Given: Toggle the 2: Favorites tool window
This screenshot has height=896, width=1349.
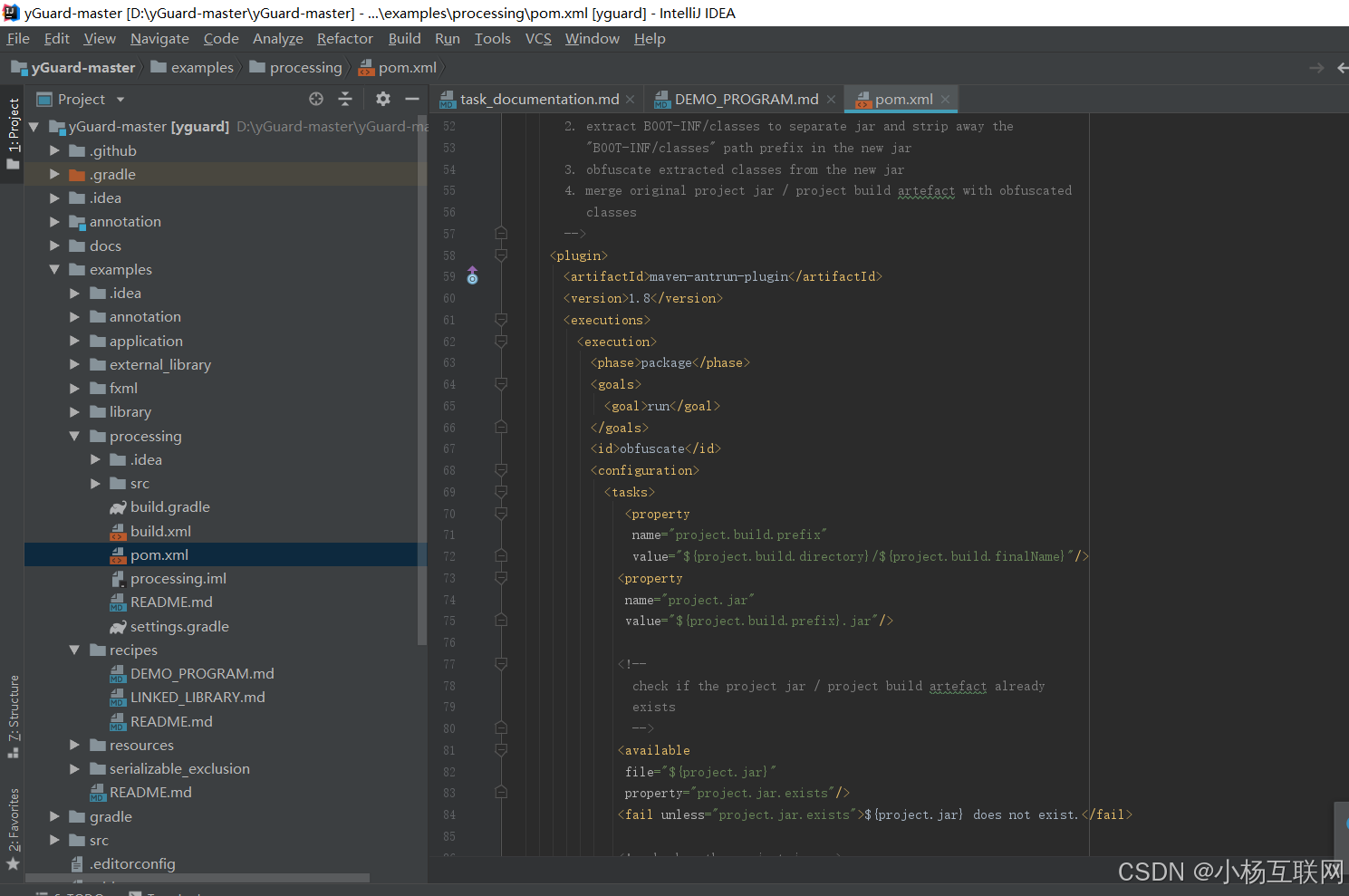Looking at the screenshot, I should click(x=13, y=820).
